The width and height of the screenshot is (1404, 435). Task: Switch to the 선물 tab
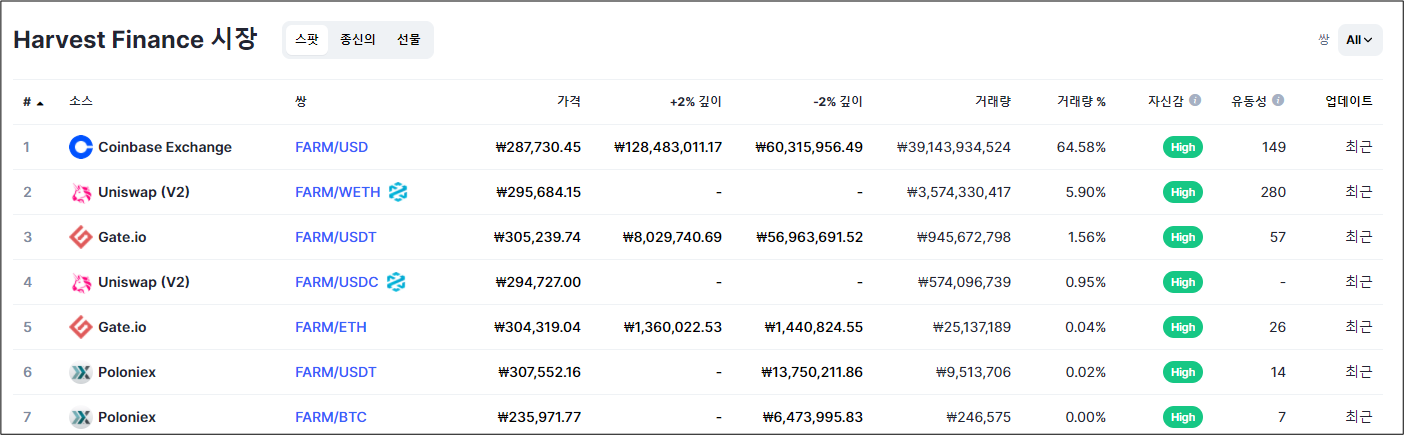point(409,40)
